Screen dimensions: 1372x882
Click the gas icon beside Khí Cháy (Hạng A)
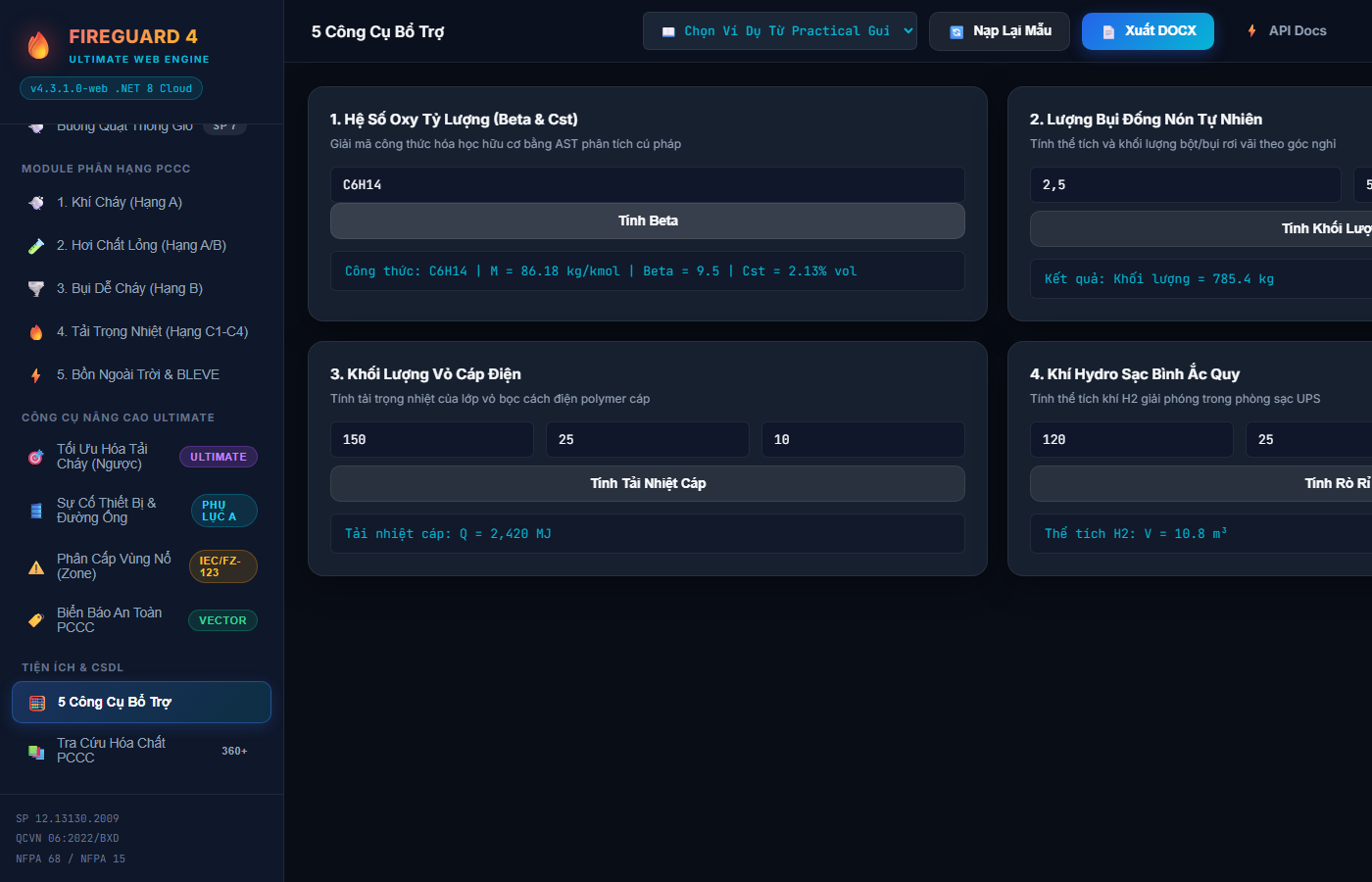coord(36,203)
